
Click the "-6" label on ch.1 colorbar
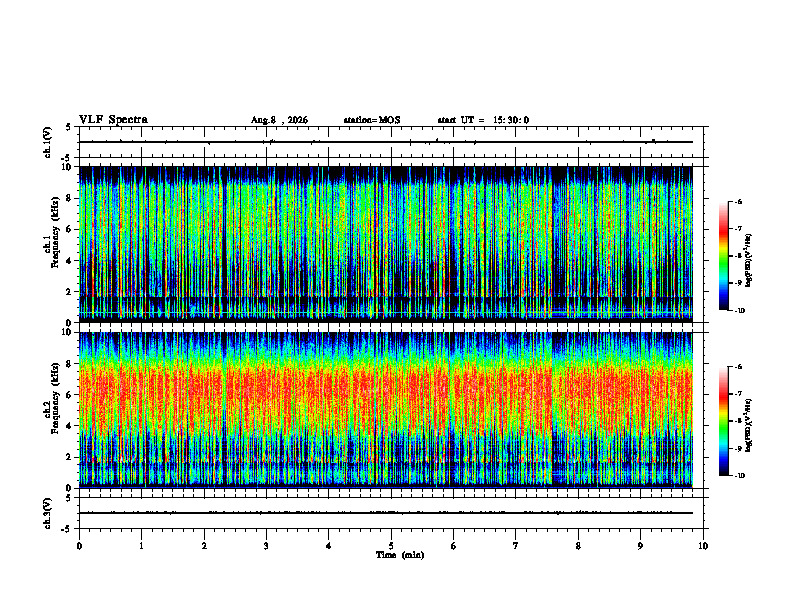click(738, 201)
